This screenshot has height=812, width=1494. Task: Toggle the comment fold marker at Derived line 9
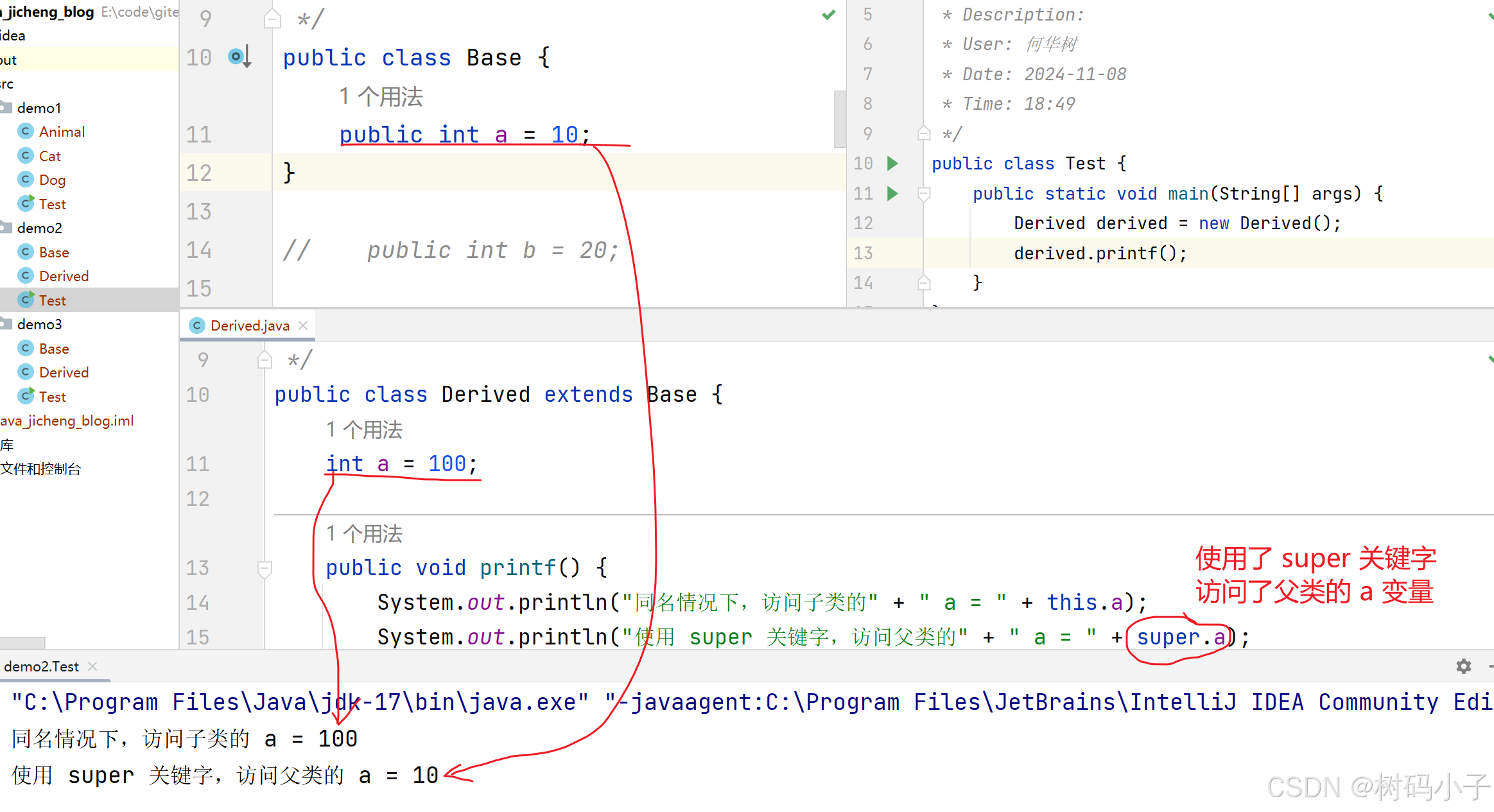pos(265,360)
